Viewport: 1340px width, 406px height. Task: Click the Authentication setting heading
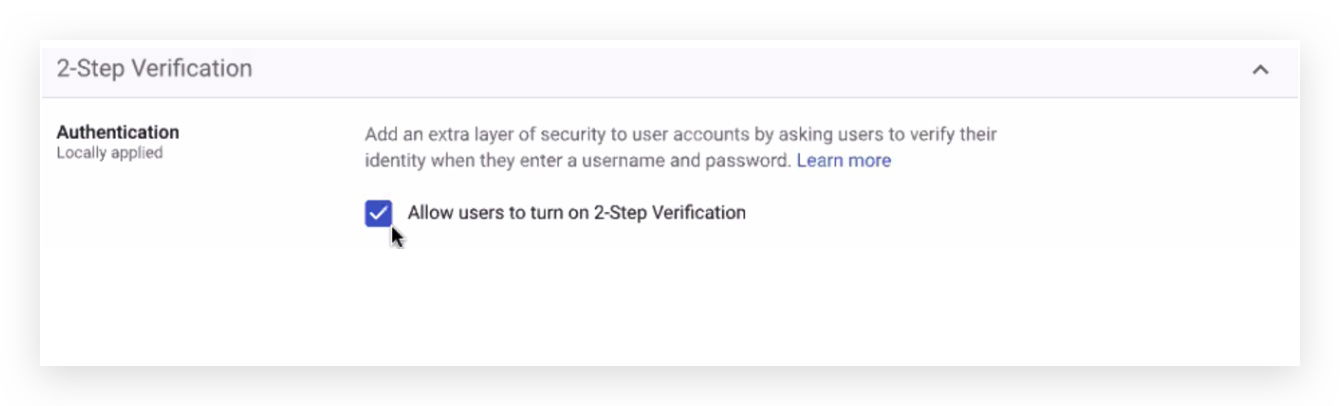tap(118, 132)
